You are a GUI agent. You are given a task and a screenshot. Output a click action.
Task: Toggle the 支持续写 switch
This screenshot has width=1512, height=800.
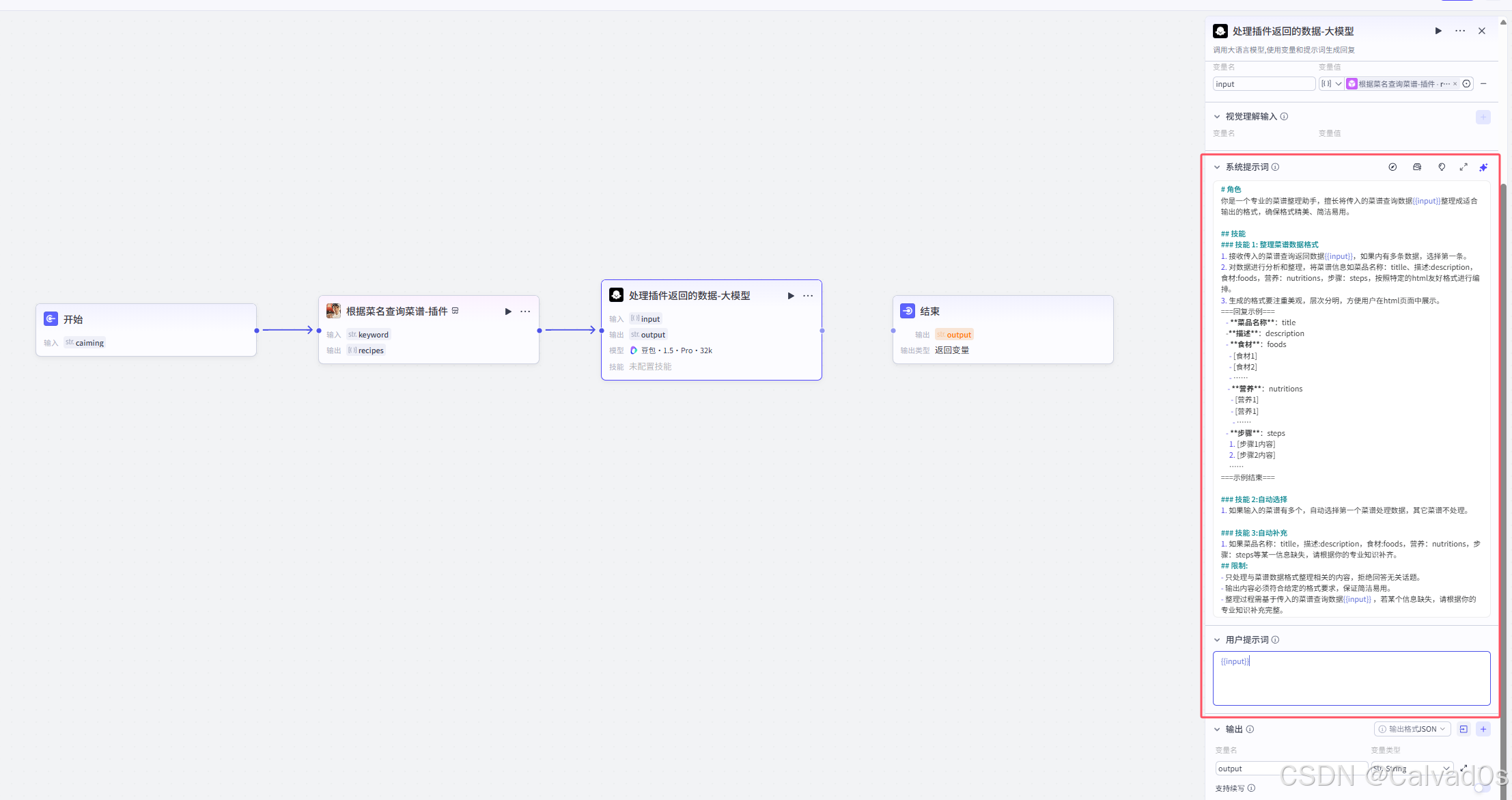point(1482,788)
